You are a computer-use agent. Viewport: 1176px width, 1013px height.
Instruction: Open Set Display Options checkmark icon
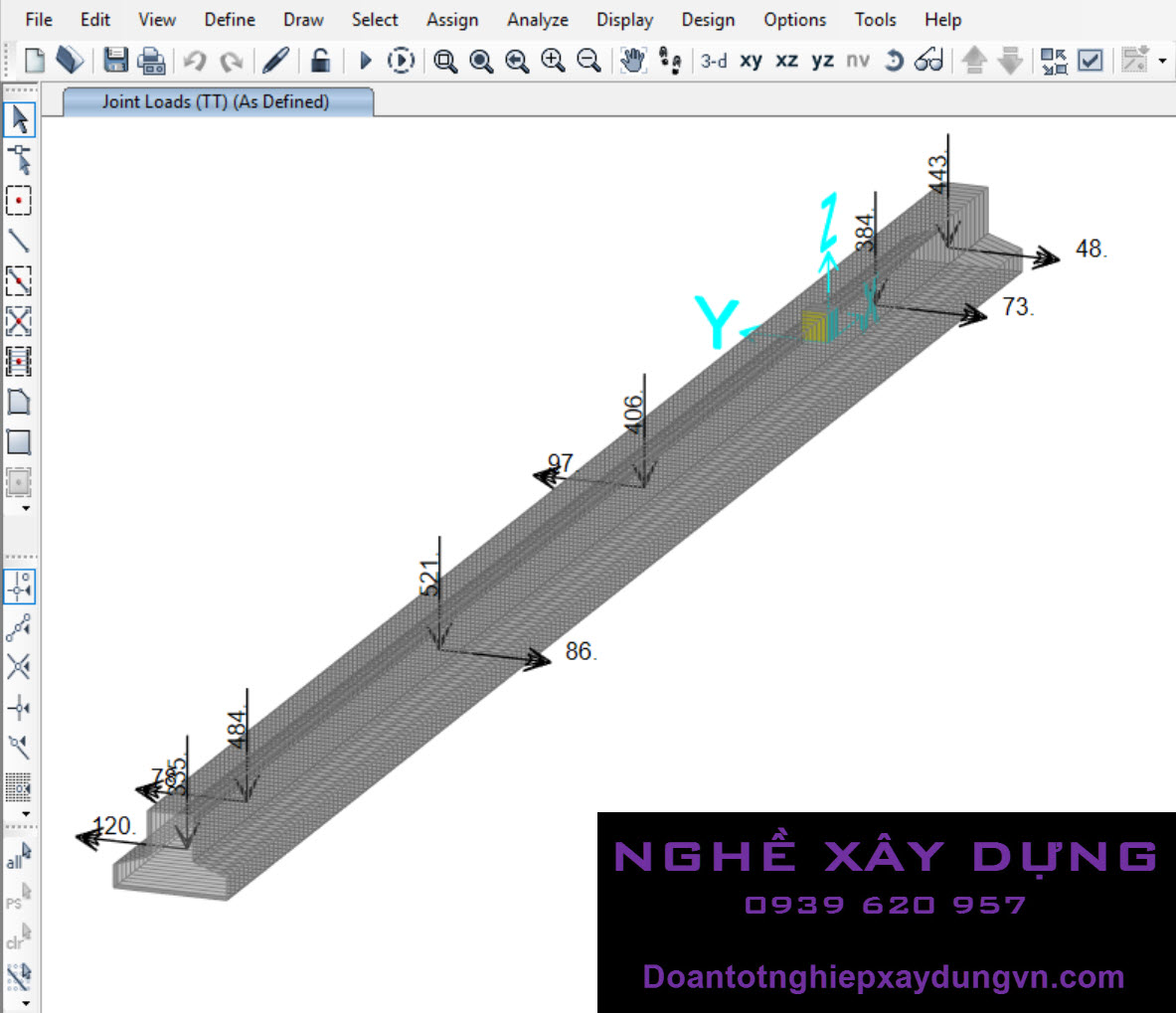[1090, 60]
